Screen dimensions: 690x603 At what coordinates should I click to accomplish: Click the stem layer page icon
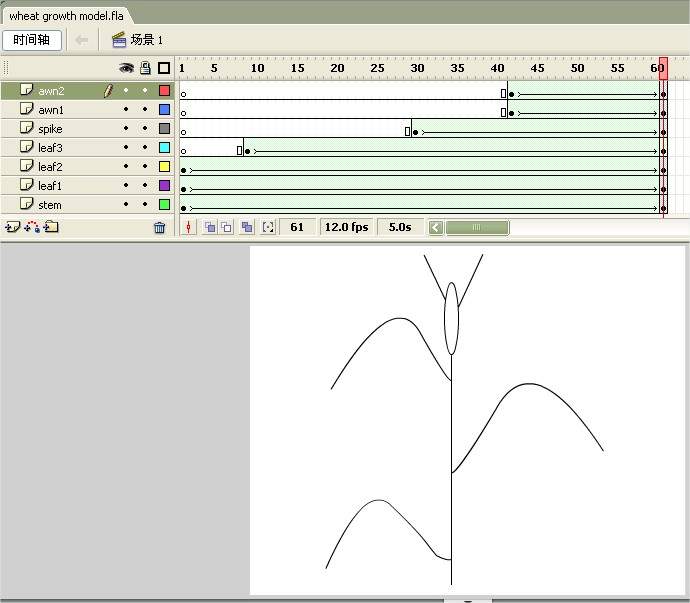coord(26,204)
